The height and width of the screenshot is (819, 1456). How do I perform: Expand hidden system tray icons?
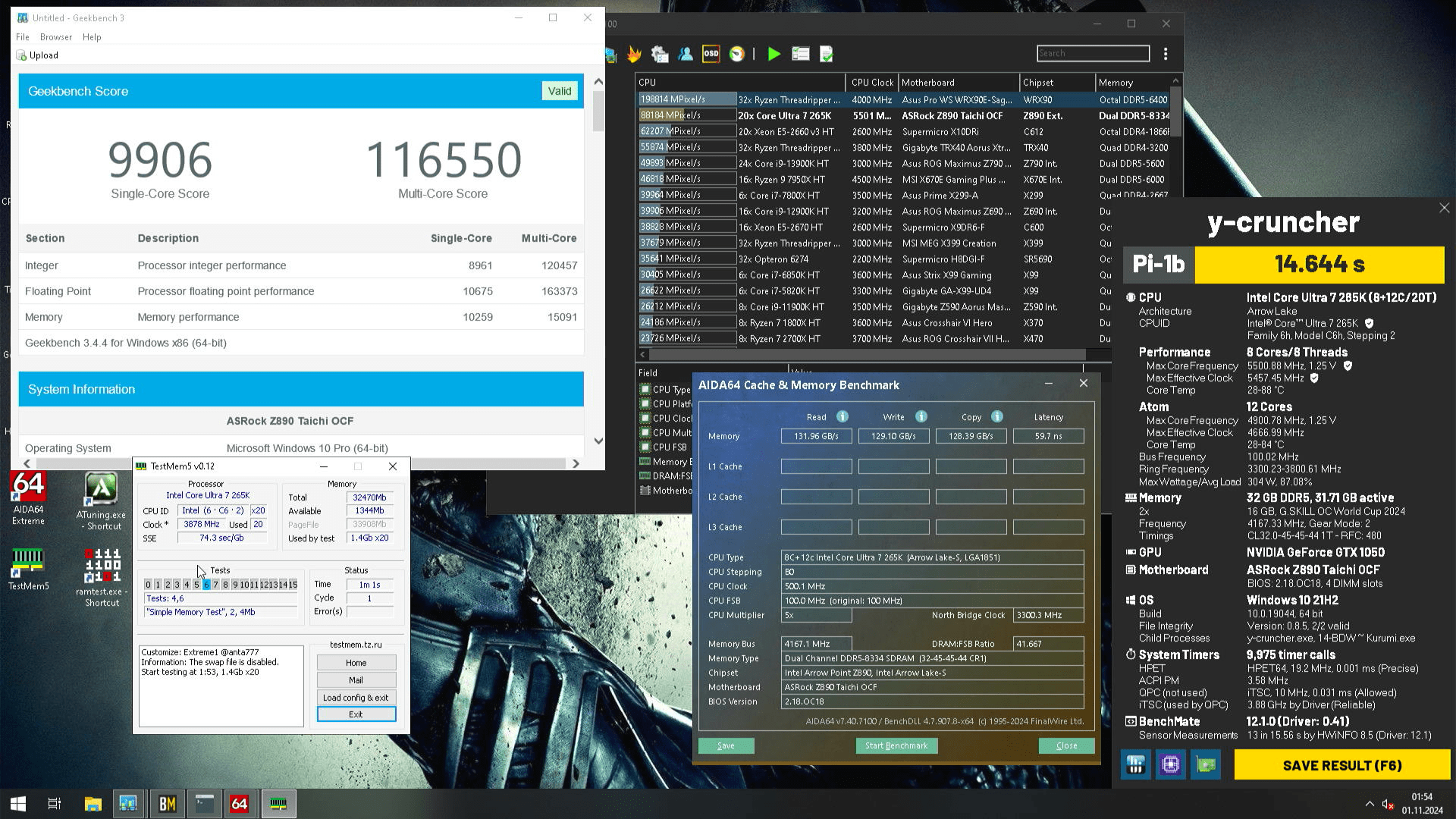tap(1369, 804)
